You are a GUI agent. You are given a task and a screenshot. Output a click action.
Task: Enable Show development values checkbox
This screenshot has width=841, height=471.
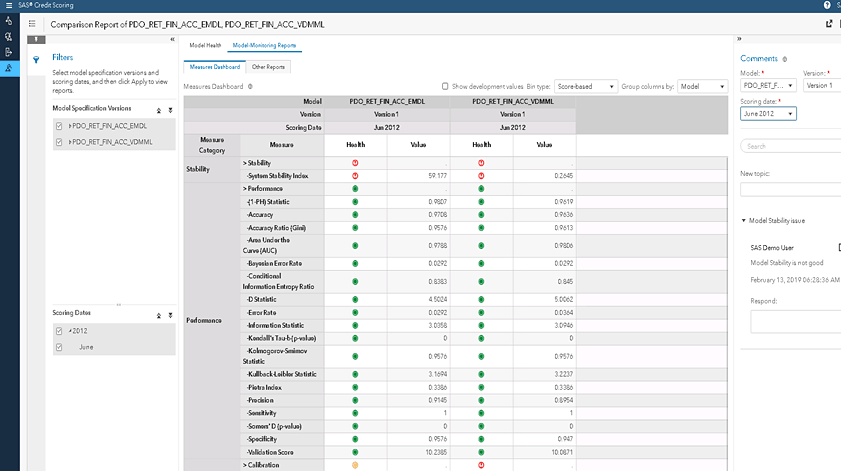[445, 86]
